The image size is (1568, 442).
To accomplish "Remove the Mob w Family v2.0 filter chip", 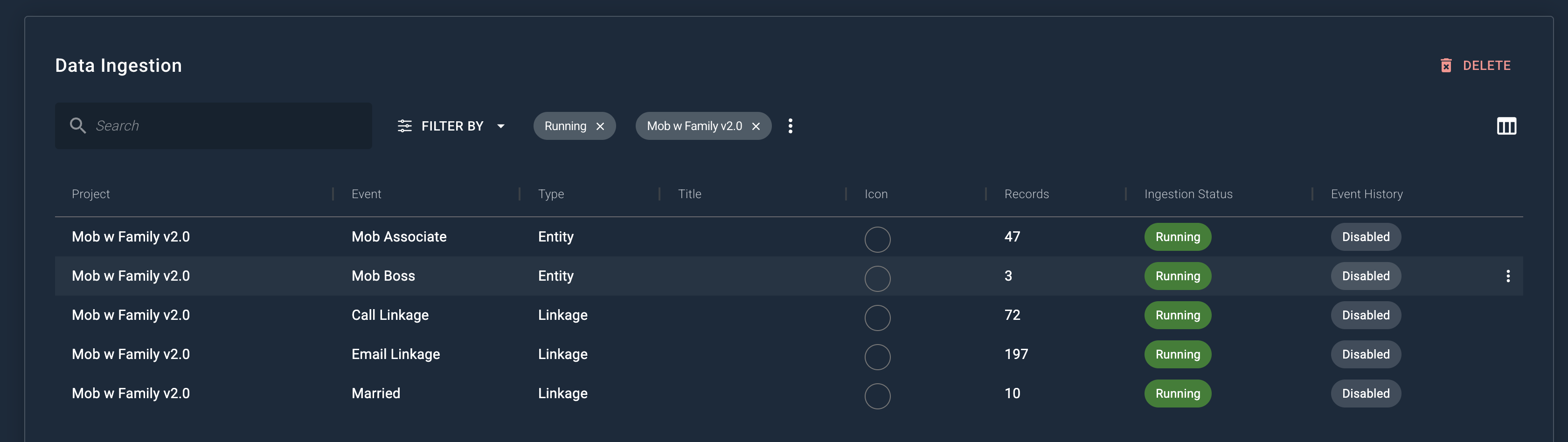I will coord(756,126).
